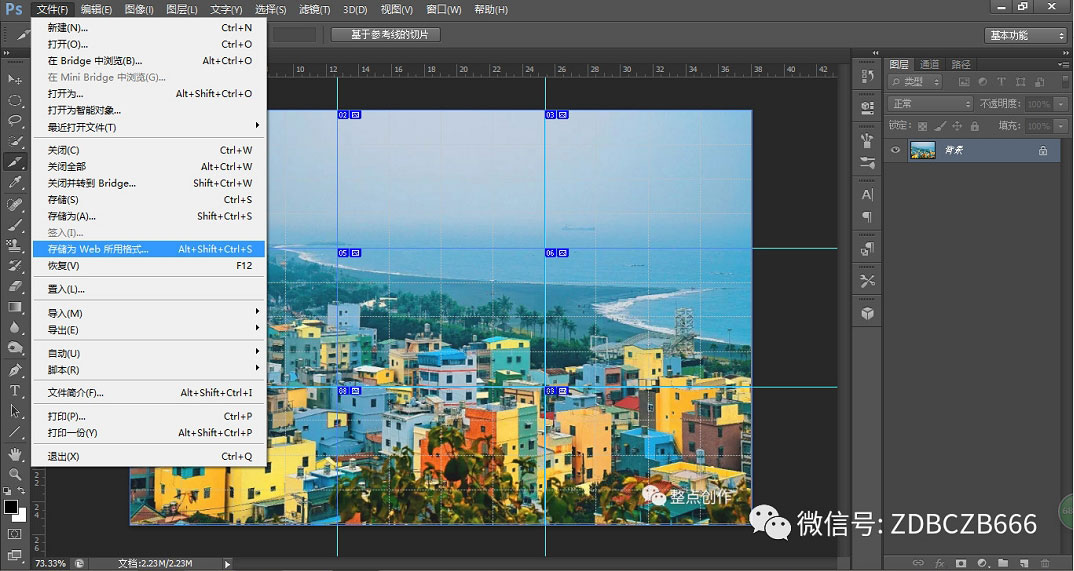Hide the 背景 layer using the eye icon
Image resolution: width=1074 pixels, height=571 pixels.
pyautogui.click(x=896, y=150)
